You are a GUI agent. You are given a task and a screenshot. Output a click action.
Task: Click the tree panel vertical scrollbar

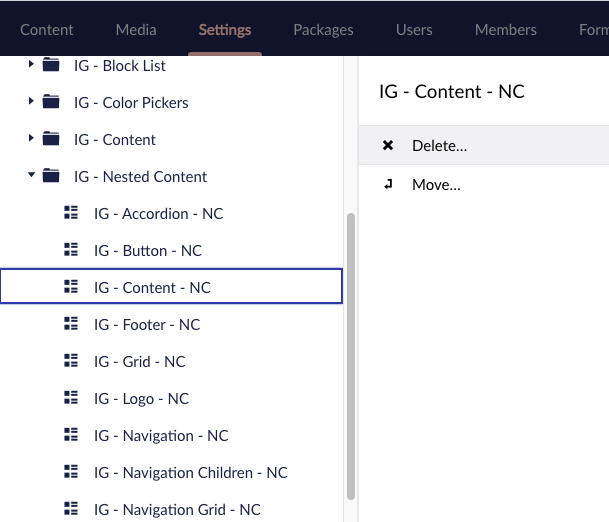351,356
